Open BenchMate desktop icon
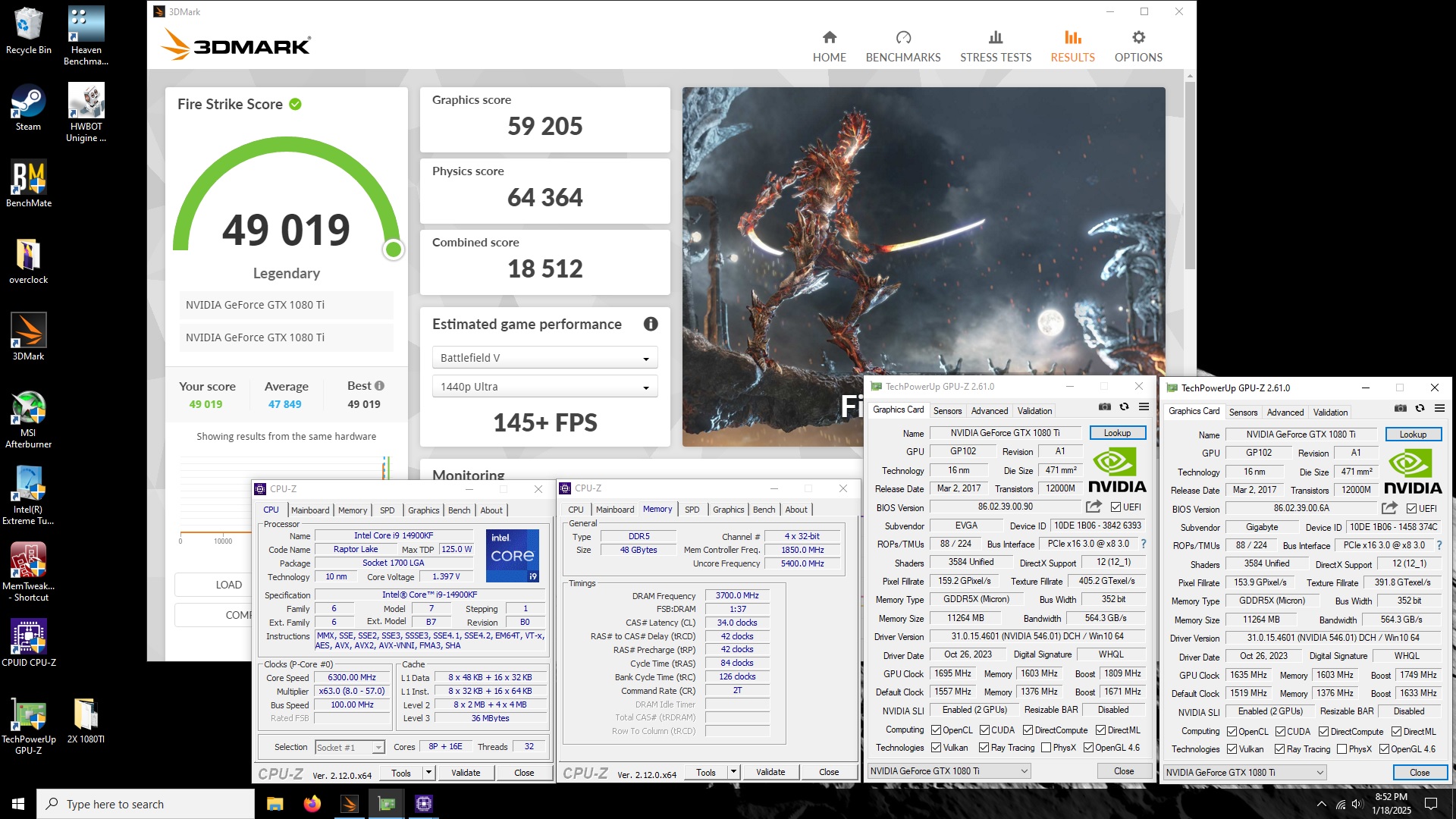The height and width of the screenshot is (819, 1456). [28, 184]
